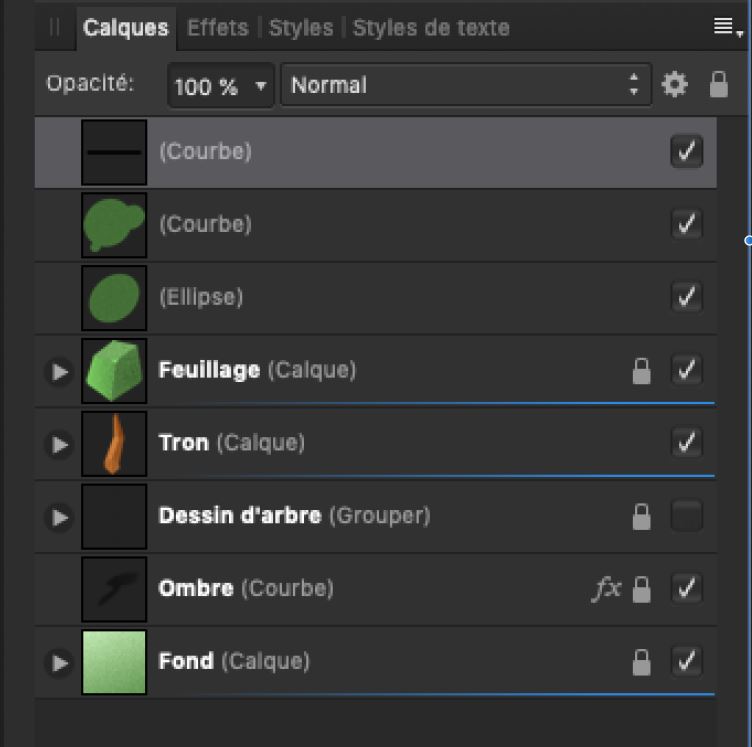Open the opacity 100 % dropdown

[220, 86]
